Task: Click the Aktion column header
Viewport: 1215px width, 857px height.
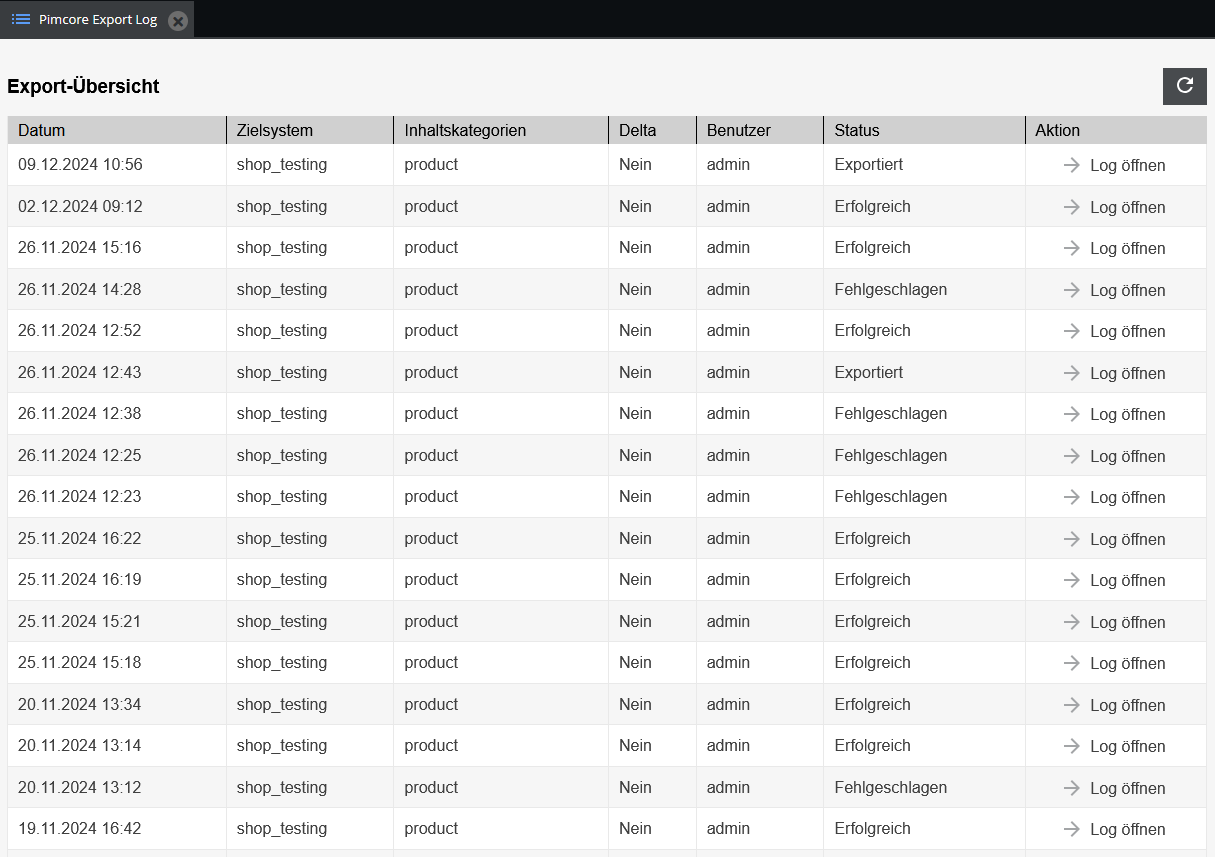Action: [1116, 130]
